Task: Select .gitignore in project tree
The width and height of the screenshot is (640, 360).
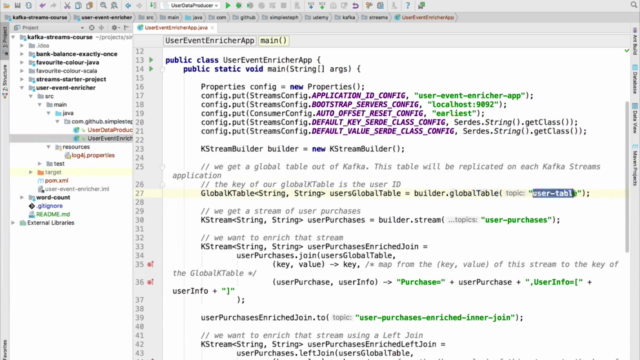Action: pyautogui.click(x=46, y=206)
